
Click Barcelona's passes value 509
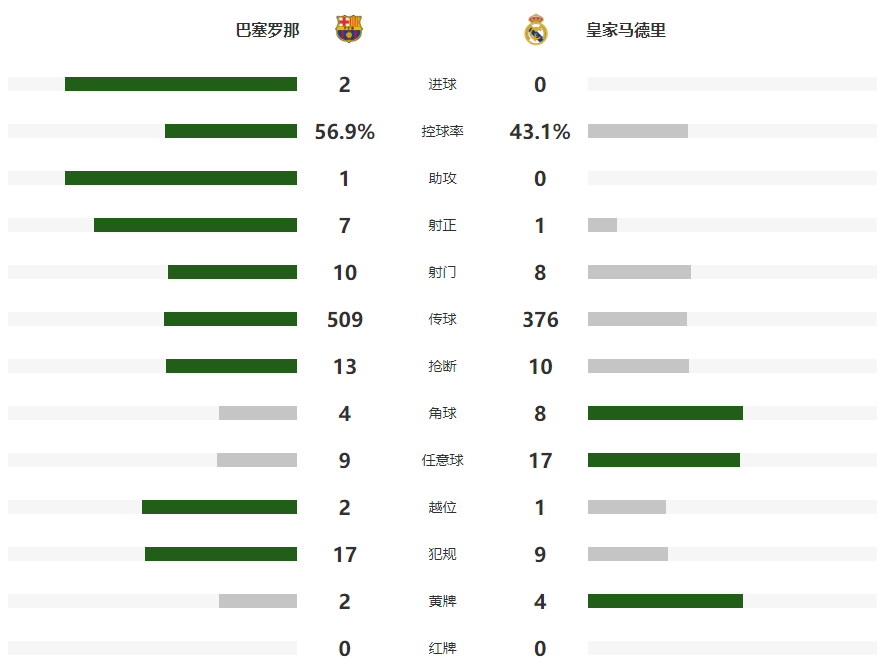pos(345,320)
